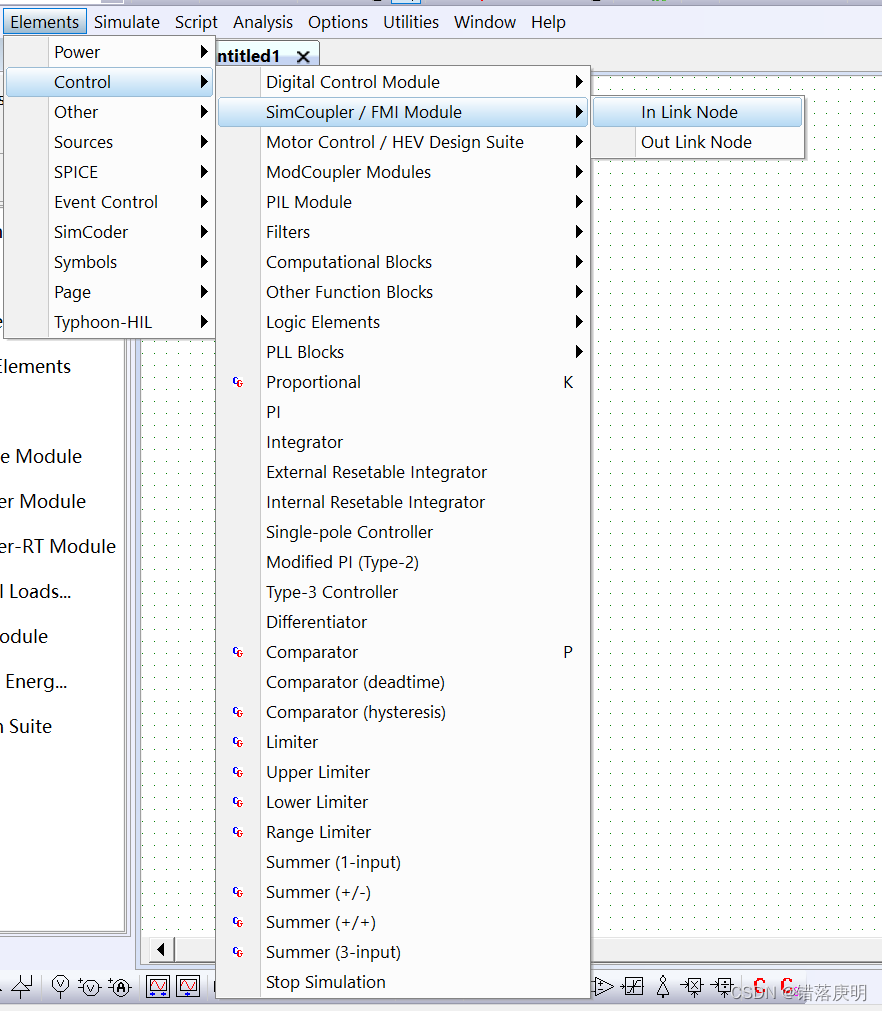882x1011 pixels.
Task: Select the voltage sensor toolbar icon
Action: (x=89, y=986)
